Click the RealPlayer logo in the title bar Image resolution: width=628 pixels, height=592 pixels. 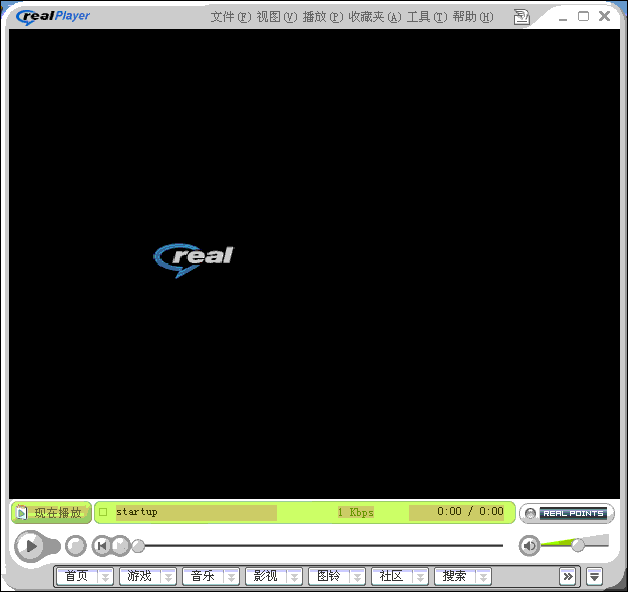pyautogui.click(x=53, y=16)
